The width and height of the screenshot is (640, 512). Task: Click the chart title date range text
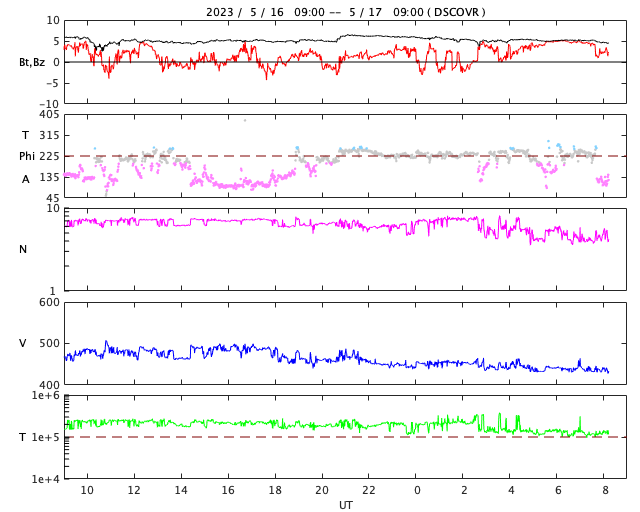tap(345, 12)
